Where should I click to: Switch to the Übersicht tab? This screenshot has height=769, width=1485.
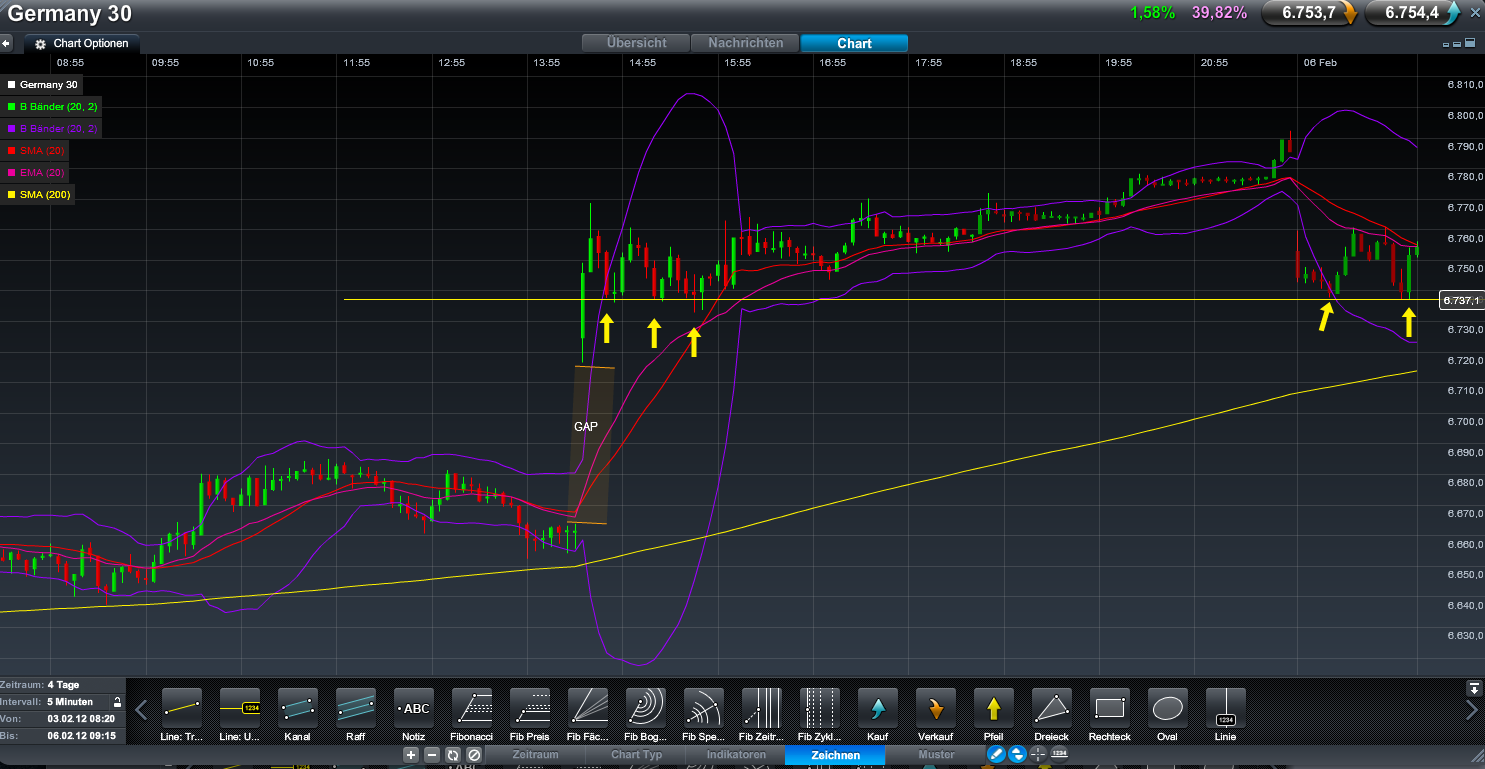coord(637,43)
